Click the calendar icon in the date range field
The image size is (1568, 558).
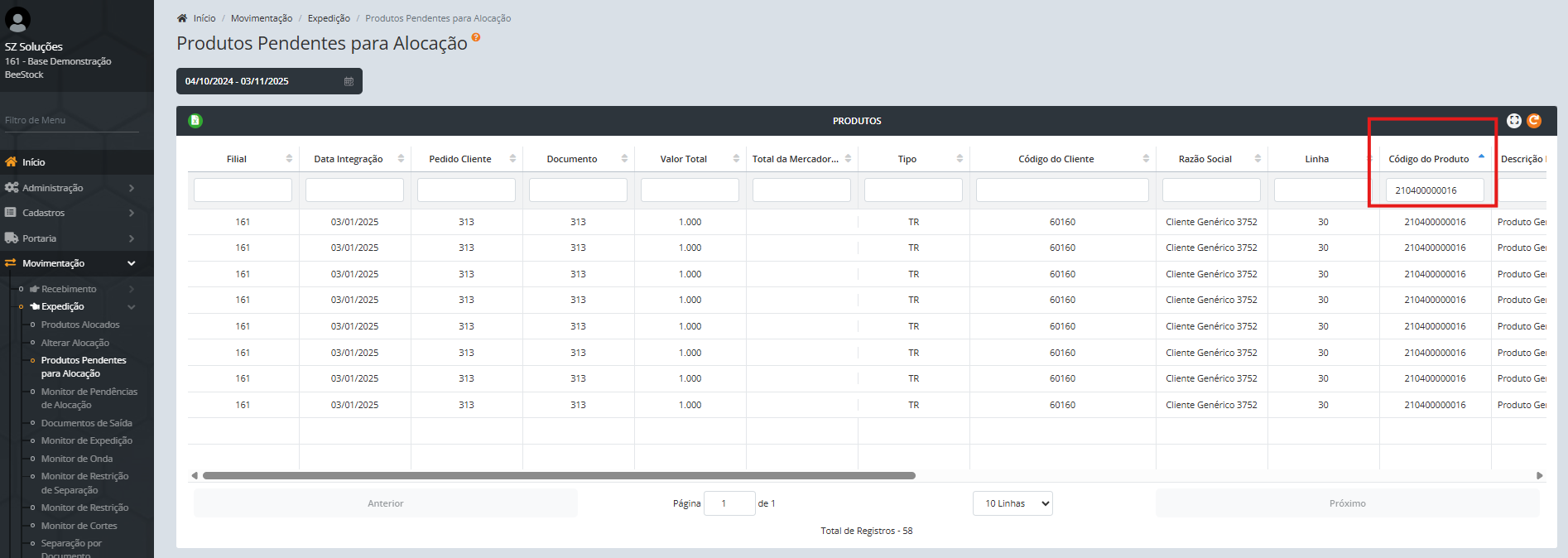(349, 81)
